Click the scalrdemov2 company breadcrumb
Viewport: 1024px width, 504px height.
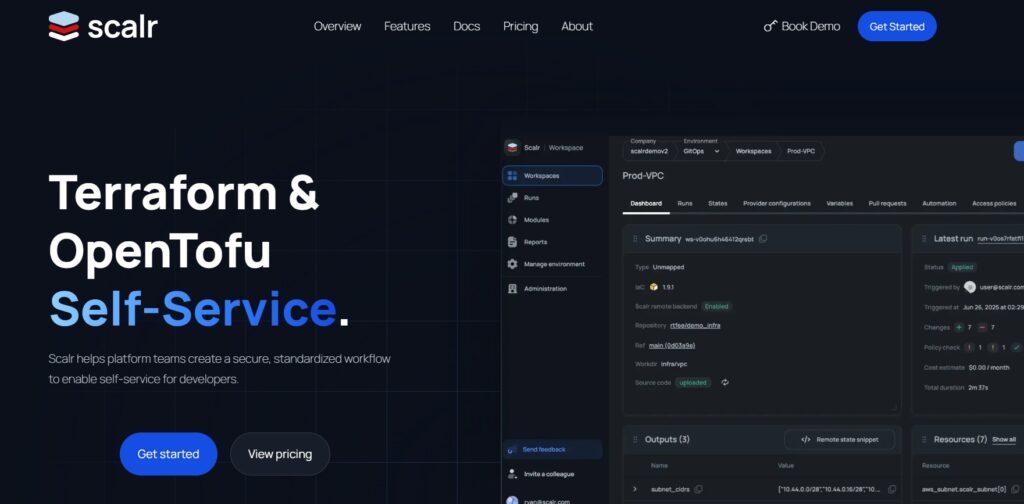pos(648,151)
